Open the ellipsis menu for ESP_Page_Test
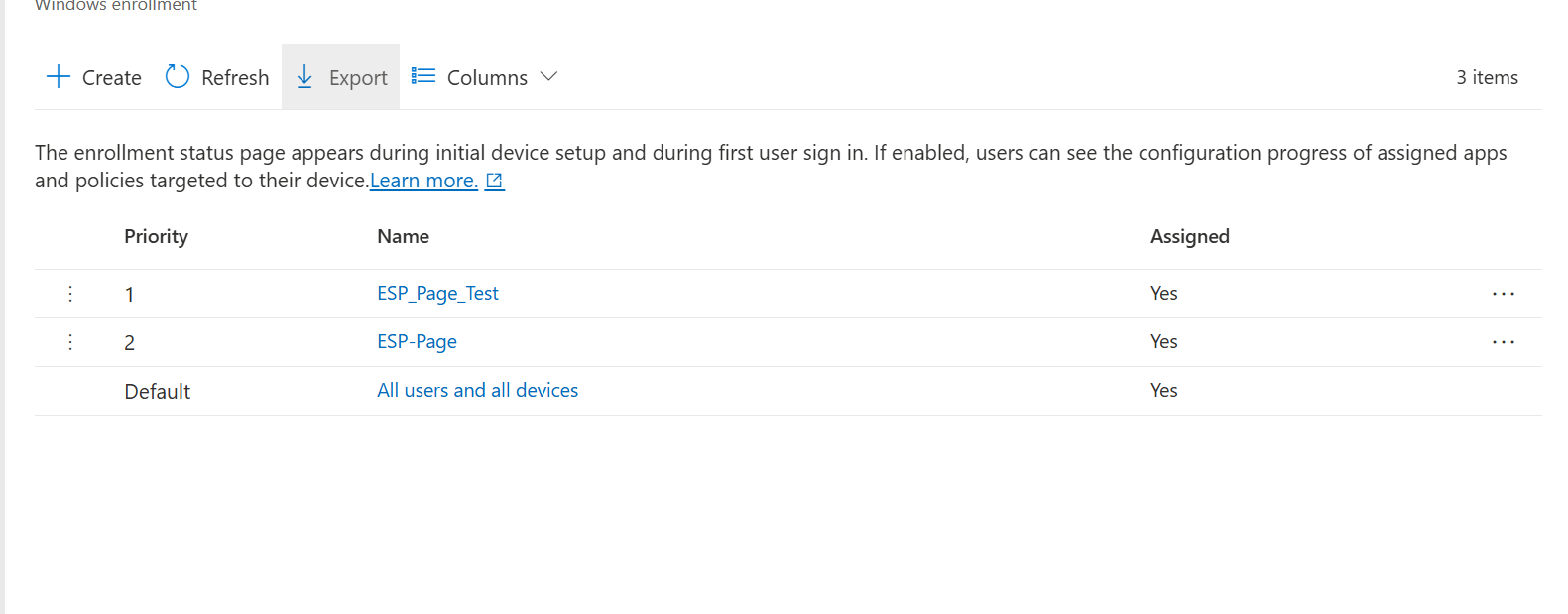Viewport: 1568px width, 614px height. [x=1503, y=294]
